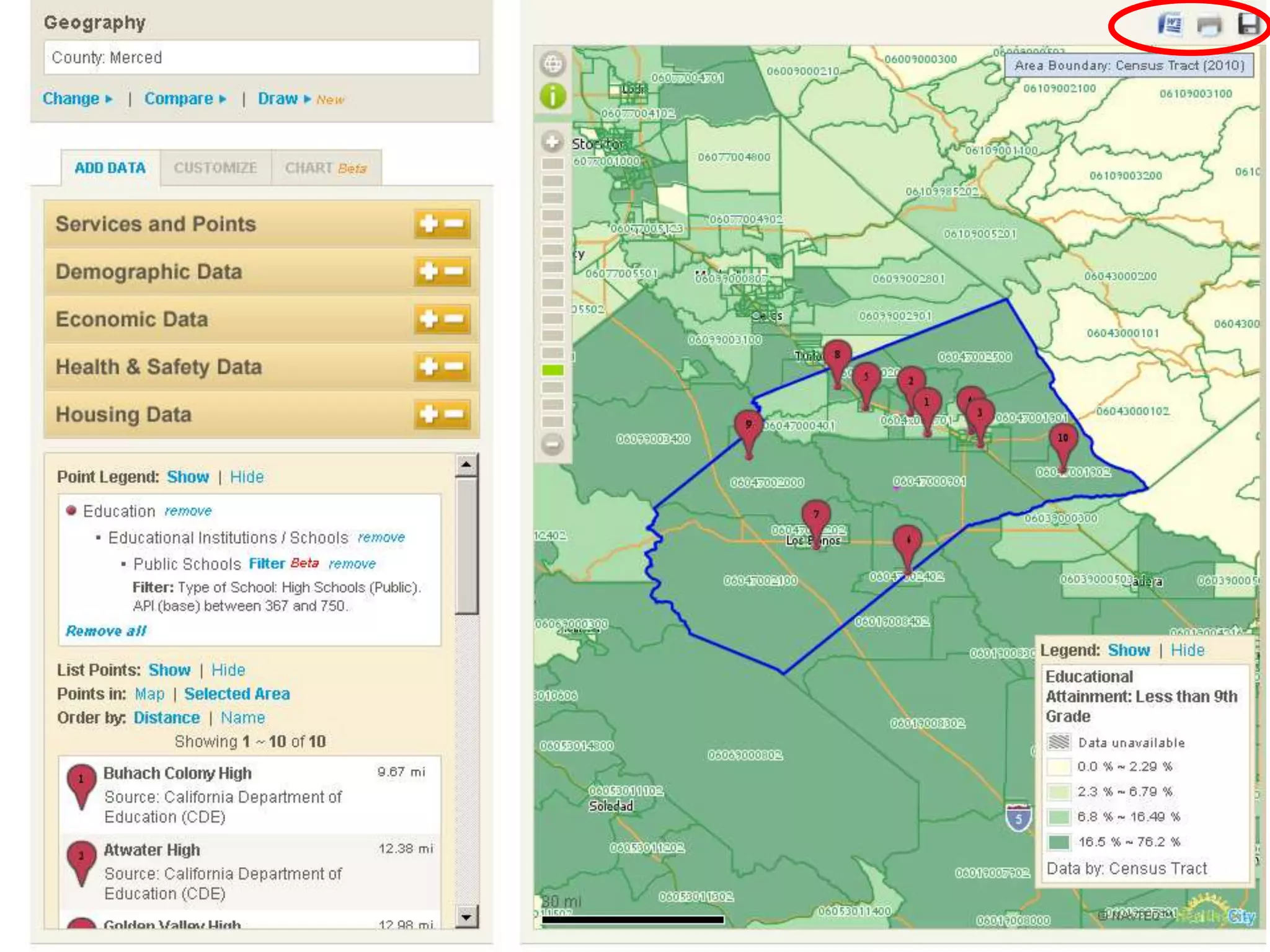Expand the Housing Data category
The height and width of the screenshot is (952, 1270).
[x=429, y=414]
